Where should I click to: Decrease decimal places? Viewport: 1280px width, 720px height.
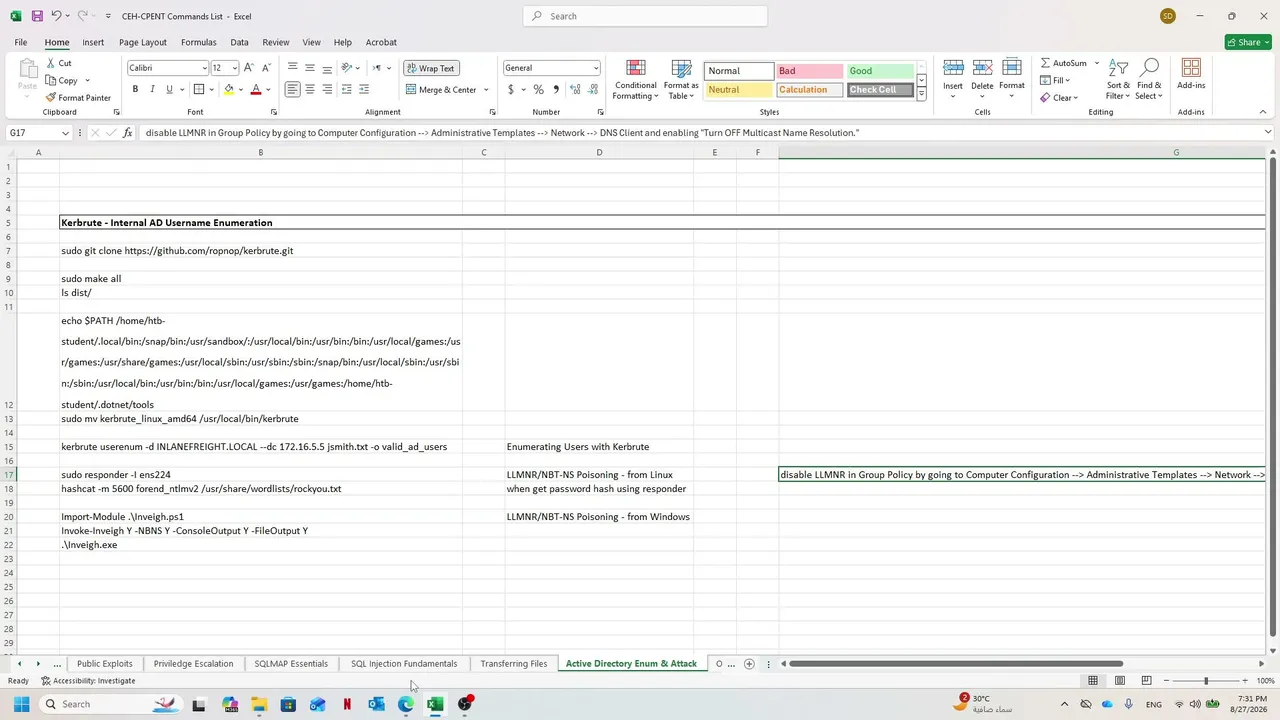pos(592,89)
